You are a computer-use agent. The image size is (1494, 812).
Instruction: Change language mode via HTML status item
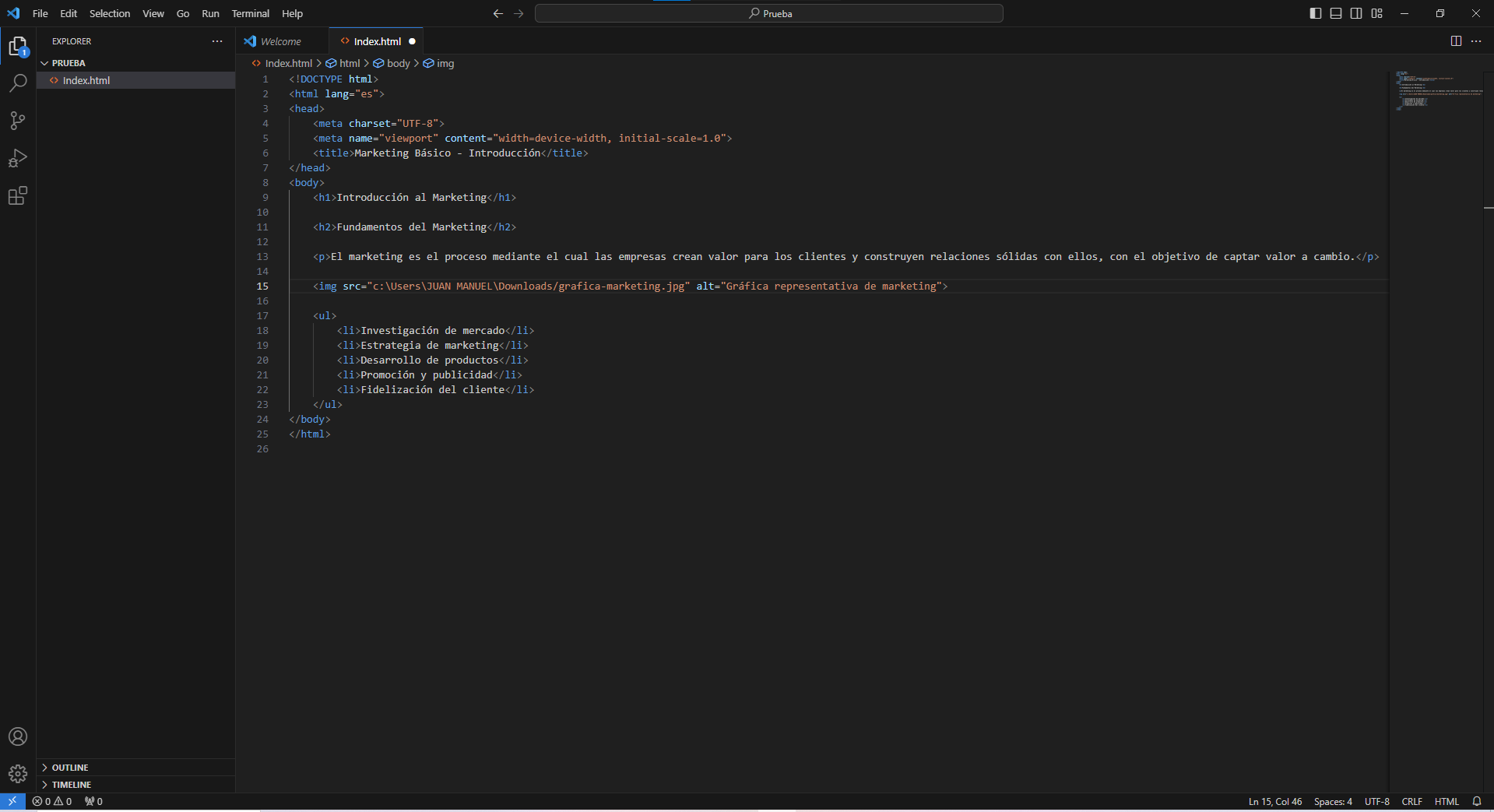1447,801
